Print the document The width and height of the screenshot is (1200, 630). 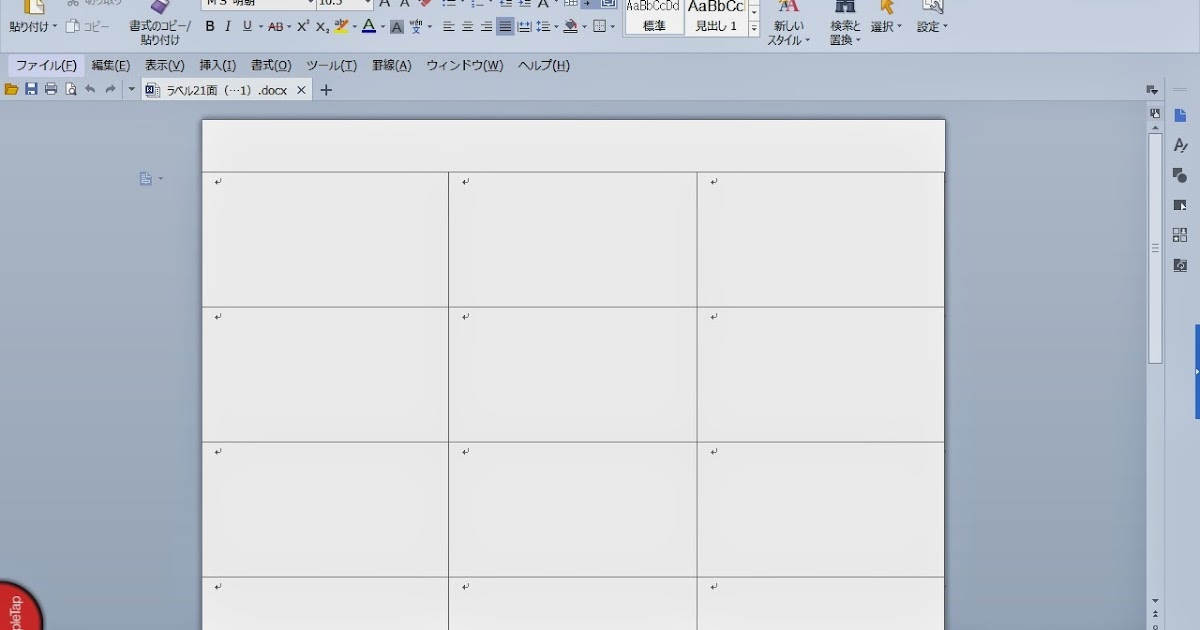[51, 90]
